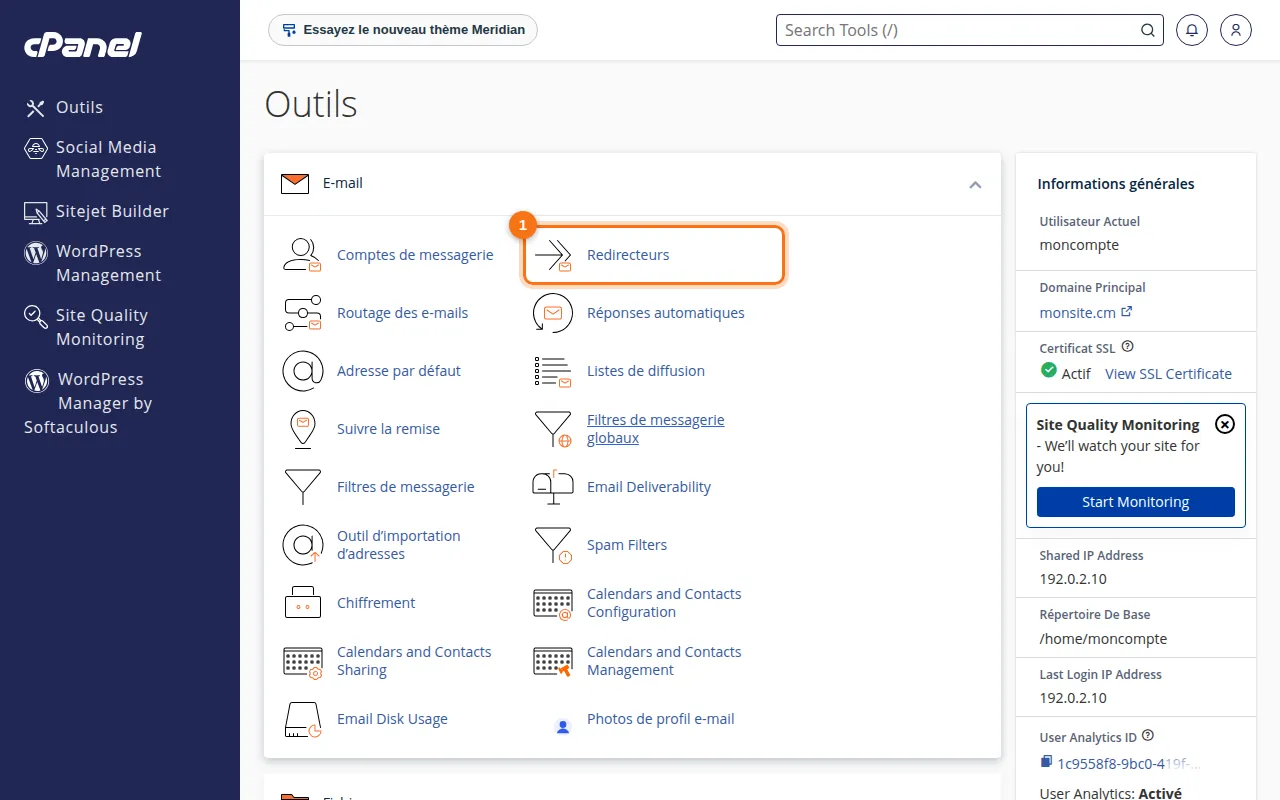This screenshot has height=800, width=1280.
Task: Open the View SSL Certificate link
Action: coord(1168,374)
